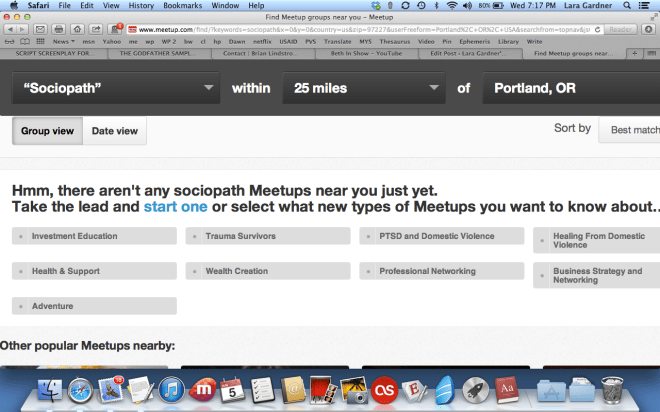Open the Sort by Best match dropdown
This screenshot has width=660, height=412.
click(630, 130)
